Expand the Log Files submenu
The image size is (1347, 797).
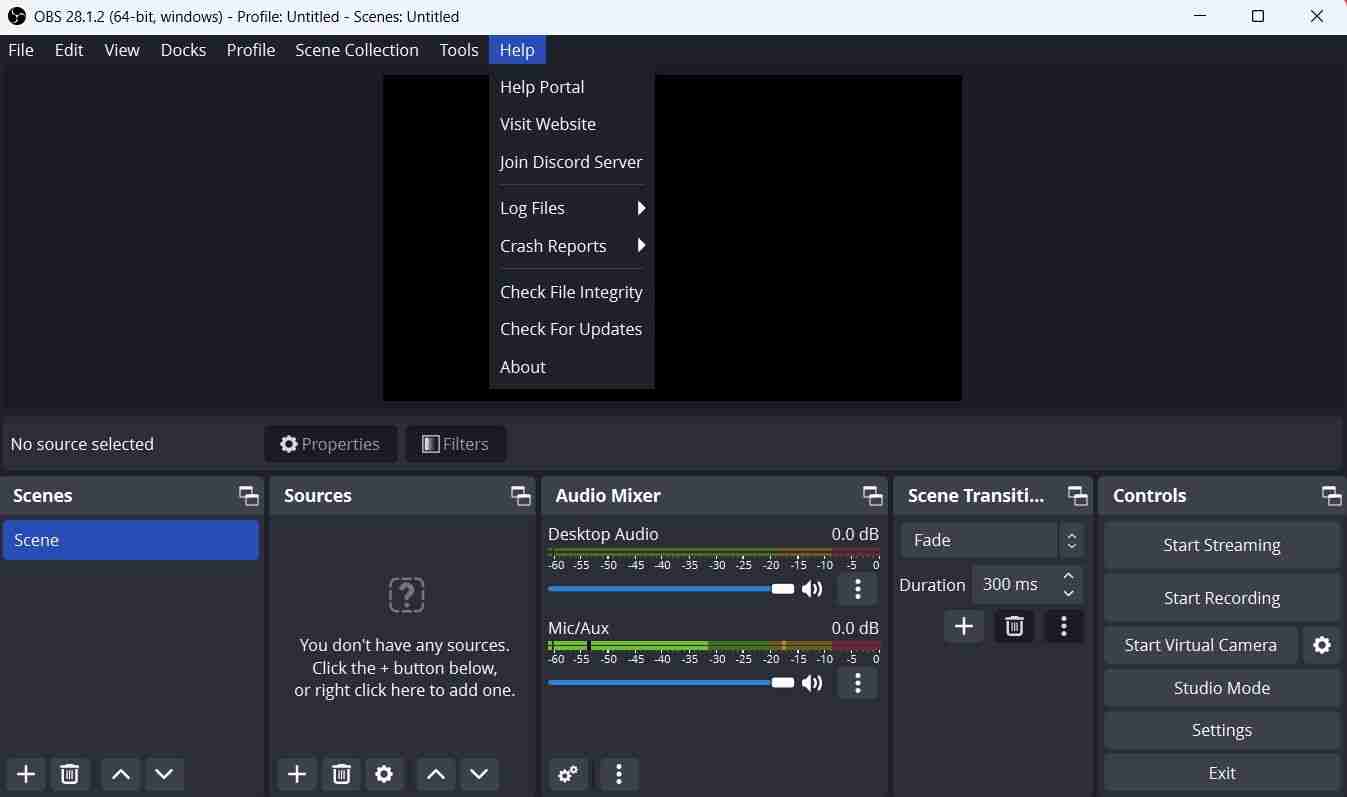tap(571, 208)
